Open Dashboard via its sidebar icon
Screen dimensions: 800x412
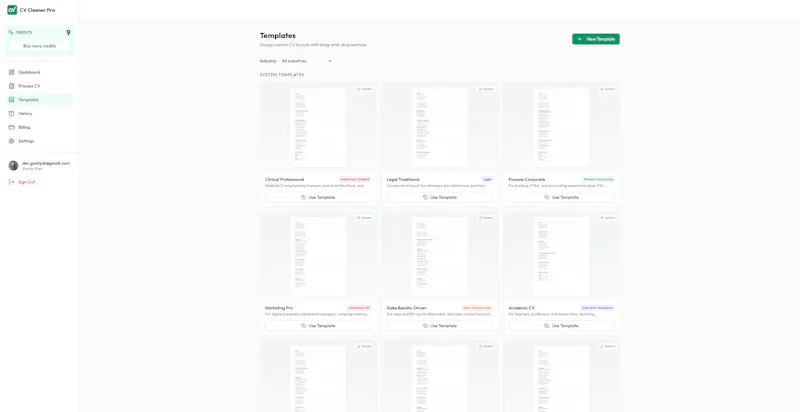click(12, 72)
